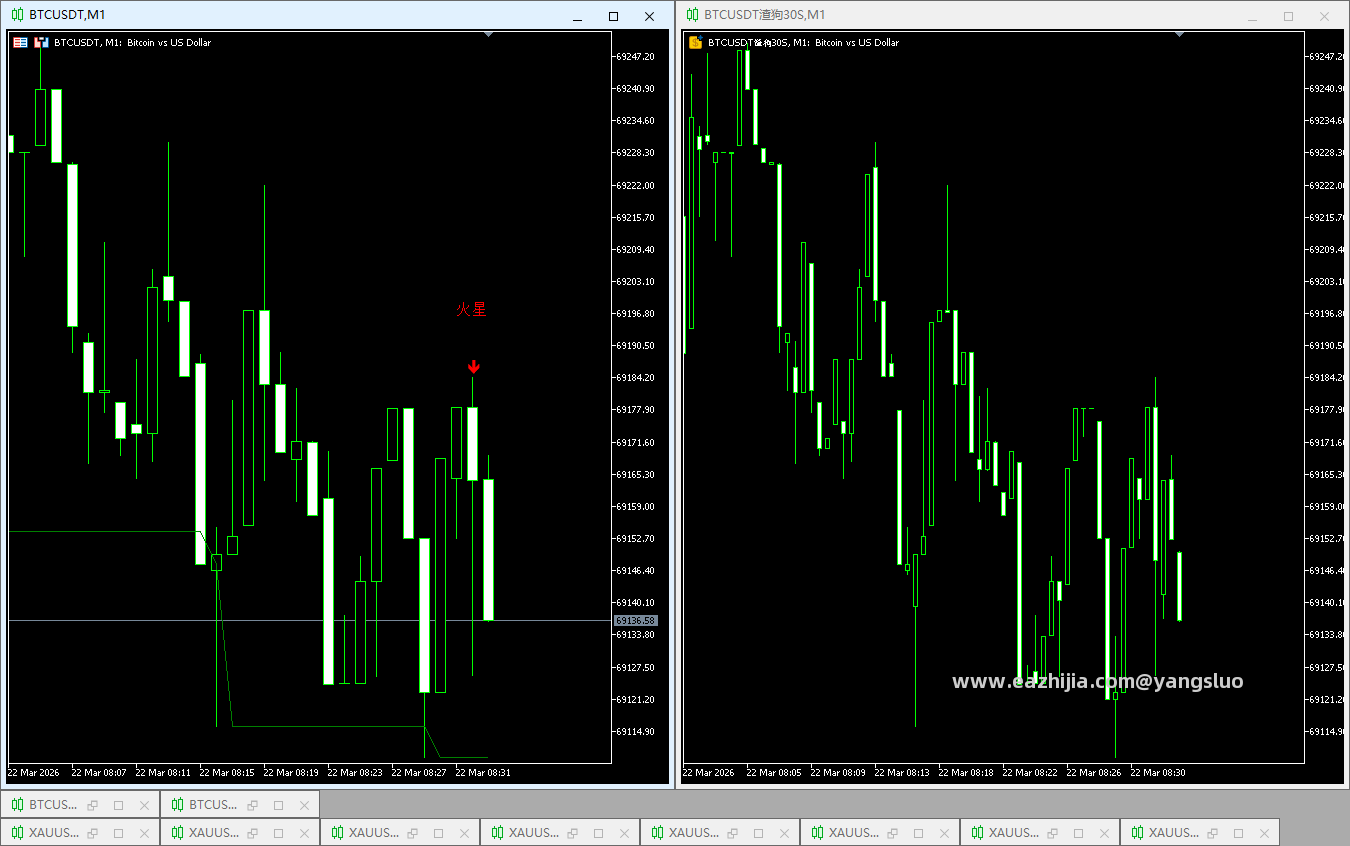Click time label 22 Mar 08:09
This screenshot has height=846, width=1350.
click(838, 772)
